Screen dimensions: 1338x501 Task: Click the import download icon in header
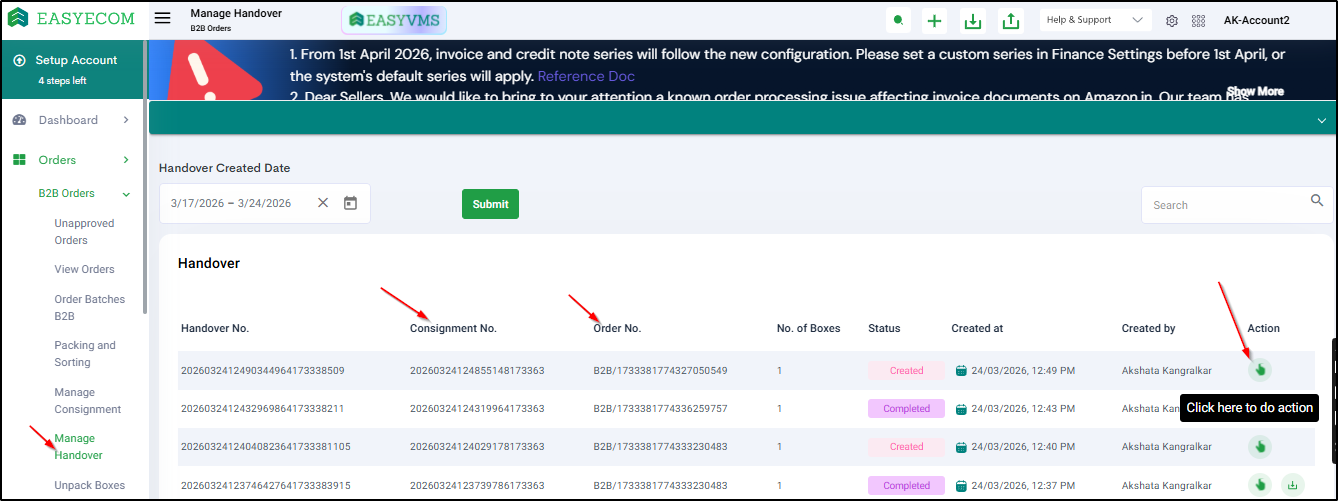point(971,21)
